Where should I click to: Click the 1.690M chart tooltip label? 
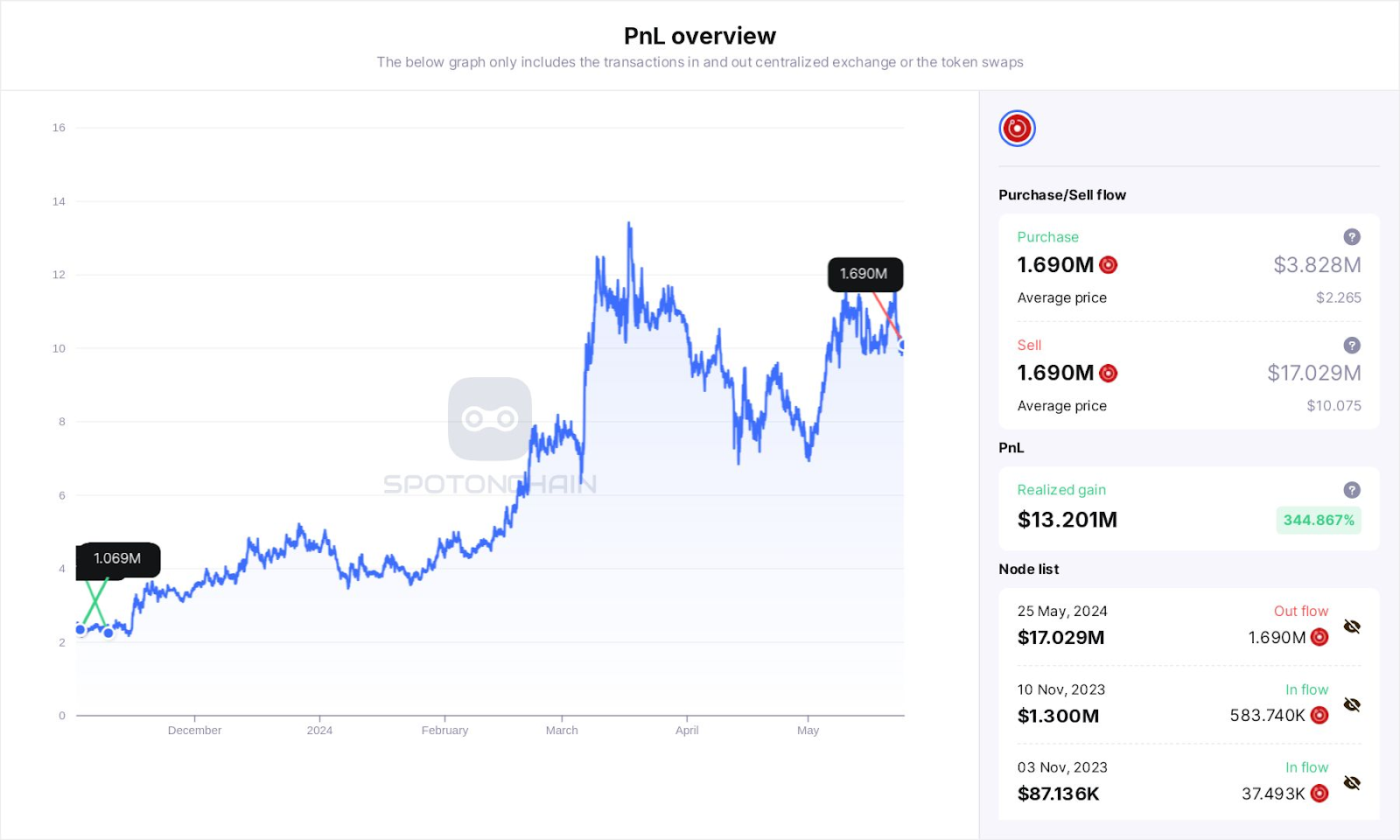point(864,274)
